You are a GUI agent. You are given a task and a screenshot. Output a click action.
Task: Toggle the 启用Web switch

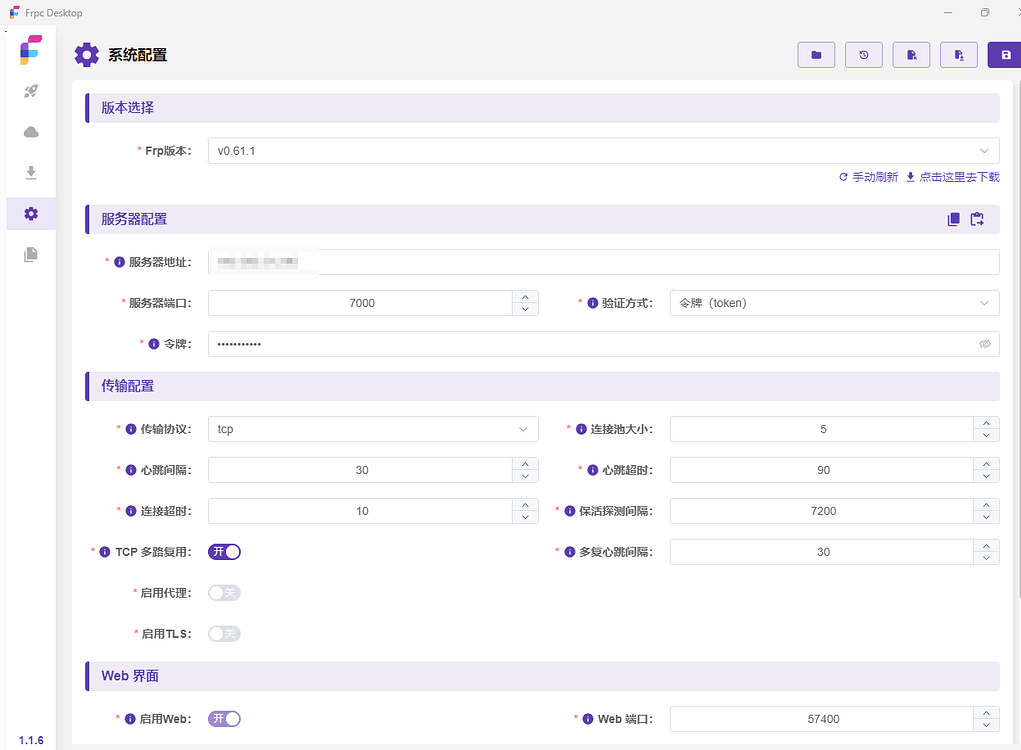(x=224, y=719)
